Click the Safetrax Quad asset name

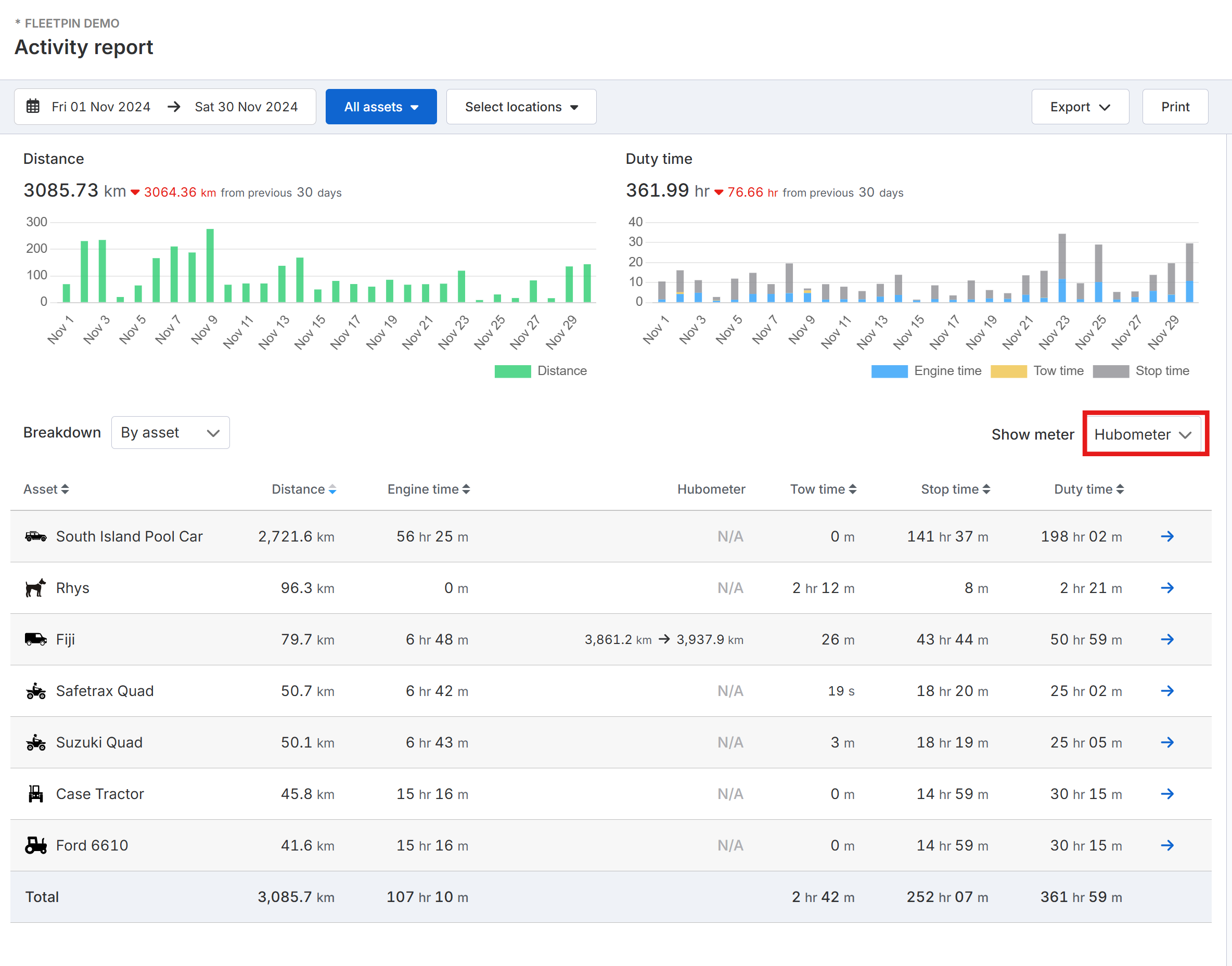tap(105, 691)
